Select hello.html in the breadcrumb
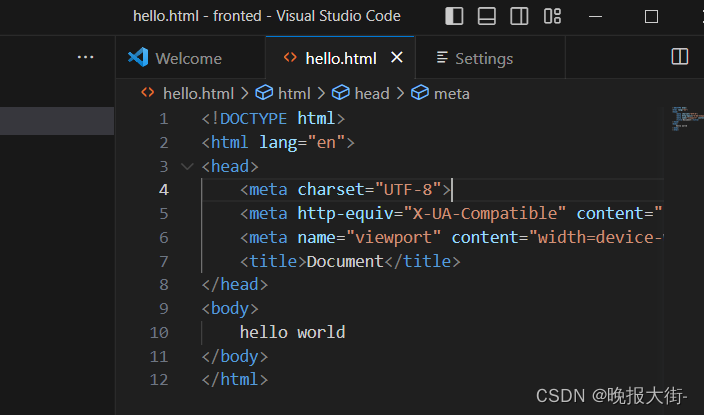Viewport: 704px width, 415px height. pos(197,93)
